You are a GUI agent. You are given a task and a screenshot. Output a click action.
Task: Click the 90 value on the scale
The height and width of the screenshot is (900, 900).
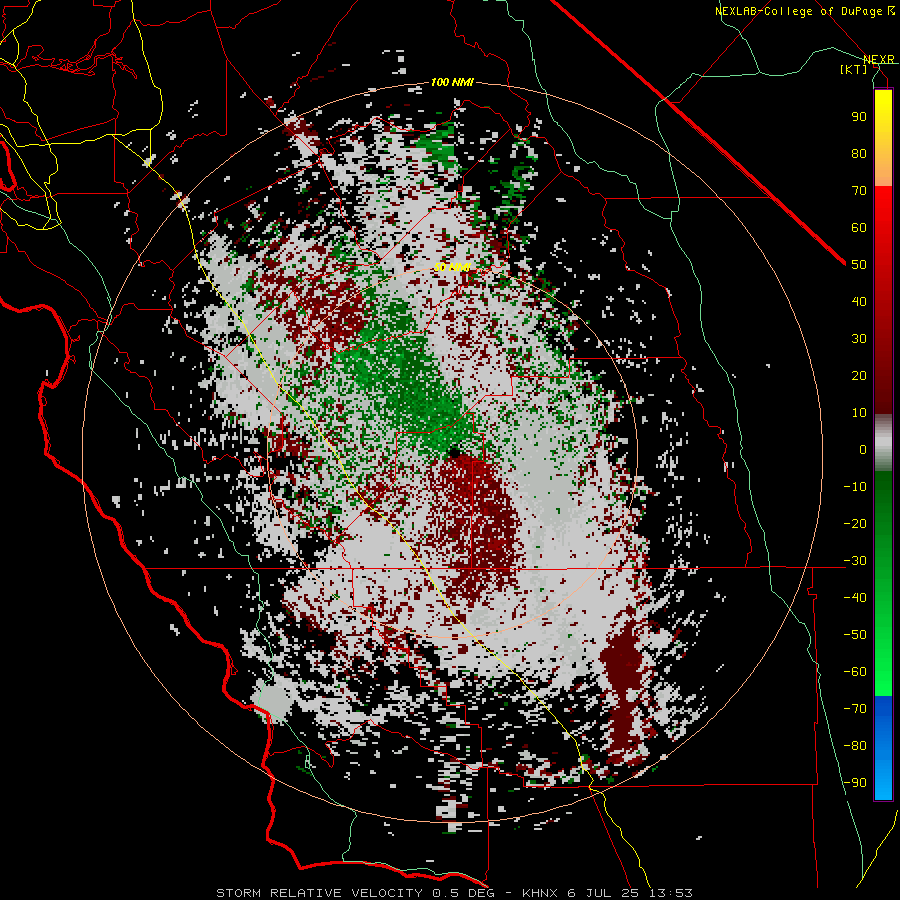(859, 117)
